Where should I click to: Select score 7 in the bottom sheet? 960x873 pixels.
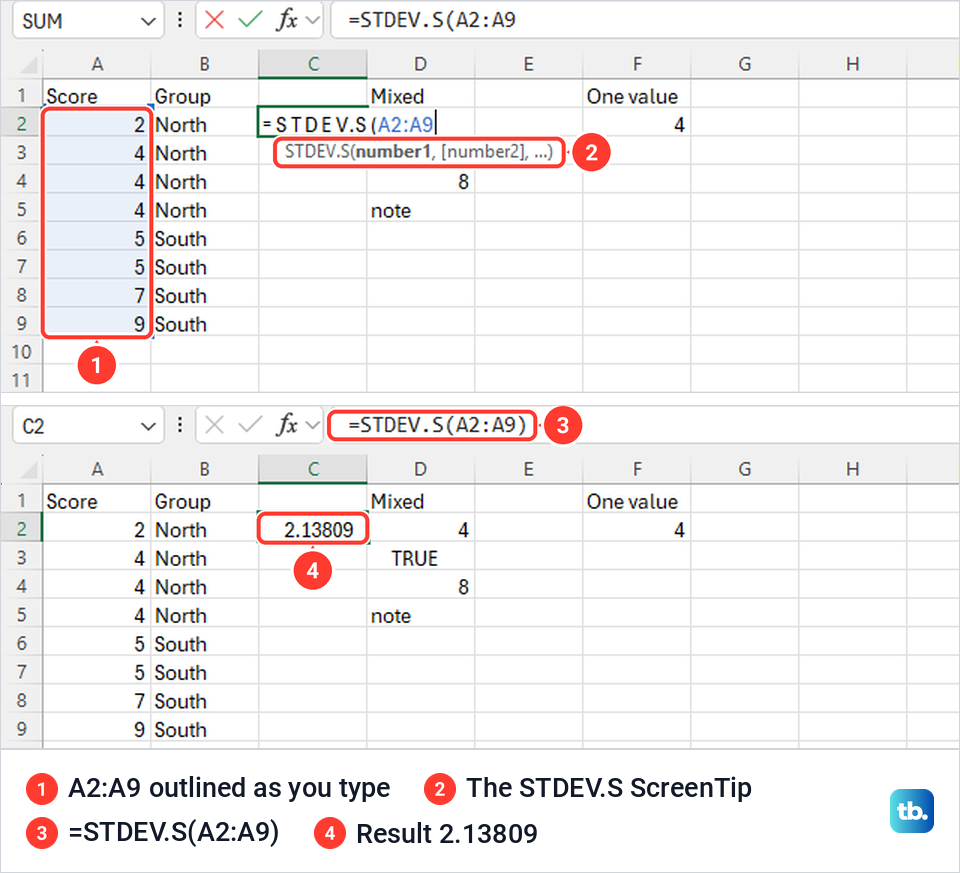pyautogui.click(x=97, y=701)
